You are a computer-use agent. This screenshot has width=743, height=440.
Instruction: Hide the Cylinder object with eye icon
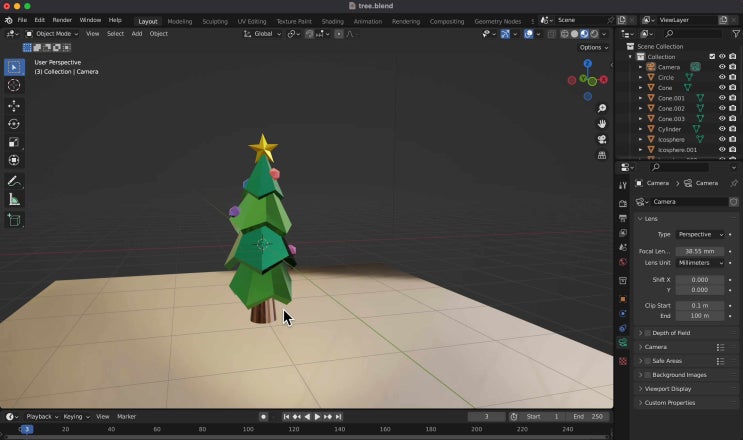click(x=722, y=129)
